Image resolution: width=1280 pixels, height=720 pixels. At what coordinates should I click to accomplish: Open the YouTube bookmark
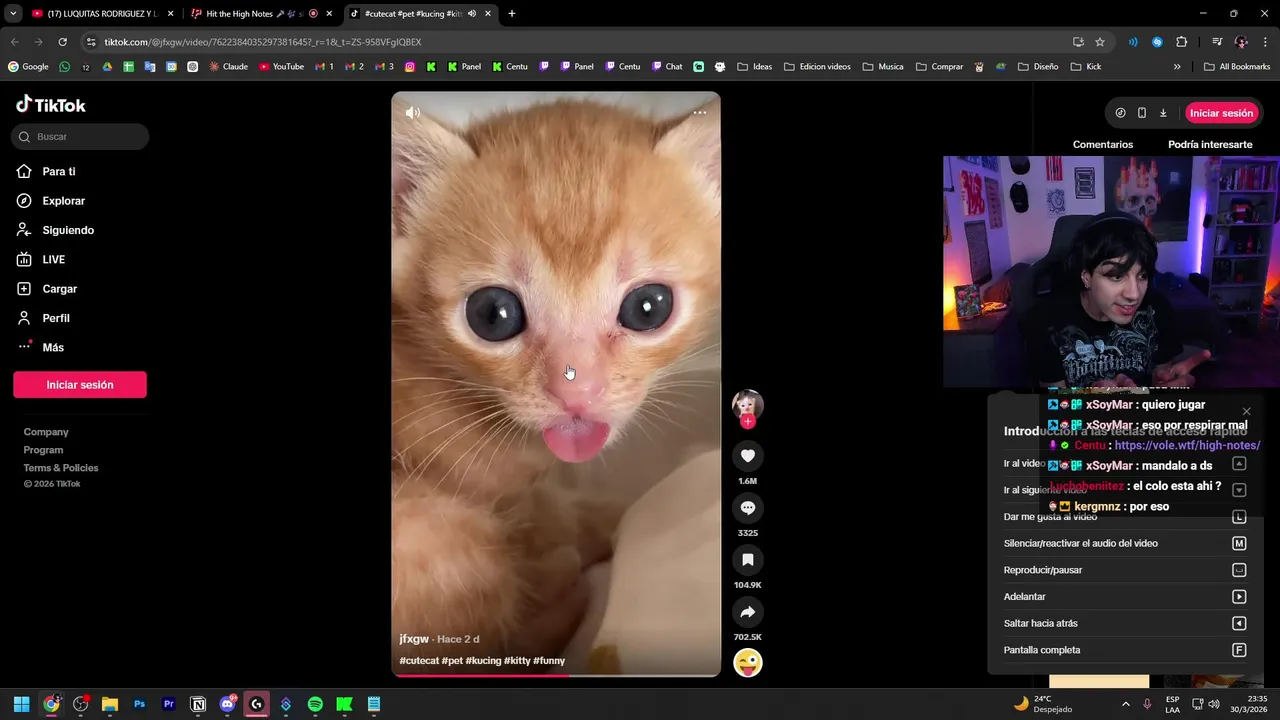[x=281, y=67]
